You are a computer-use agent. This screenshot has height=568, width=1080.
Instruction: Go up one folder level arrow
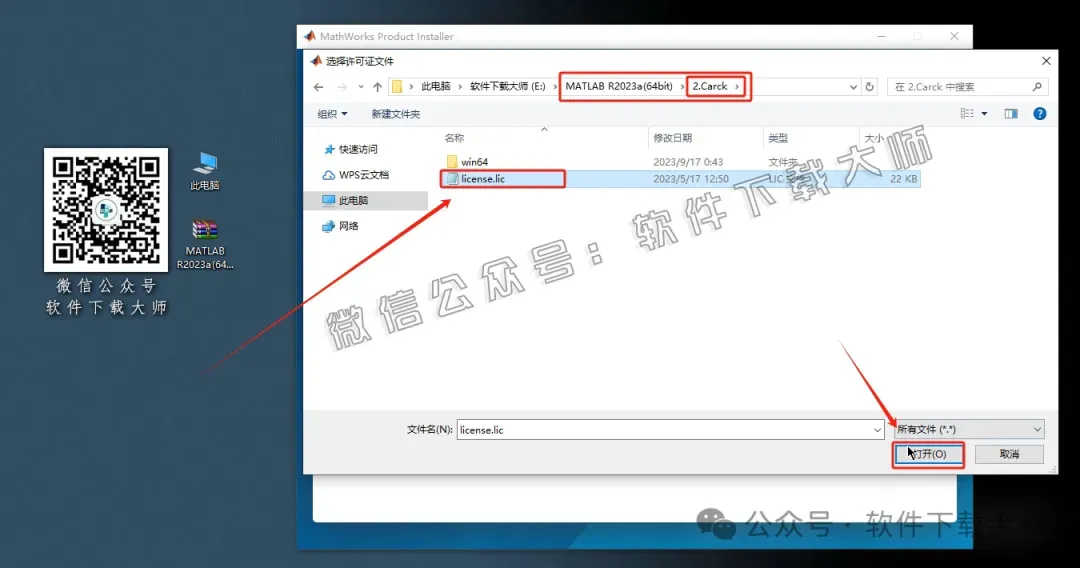(377, 87)
